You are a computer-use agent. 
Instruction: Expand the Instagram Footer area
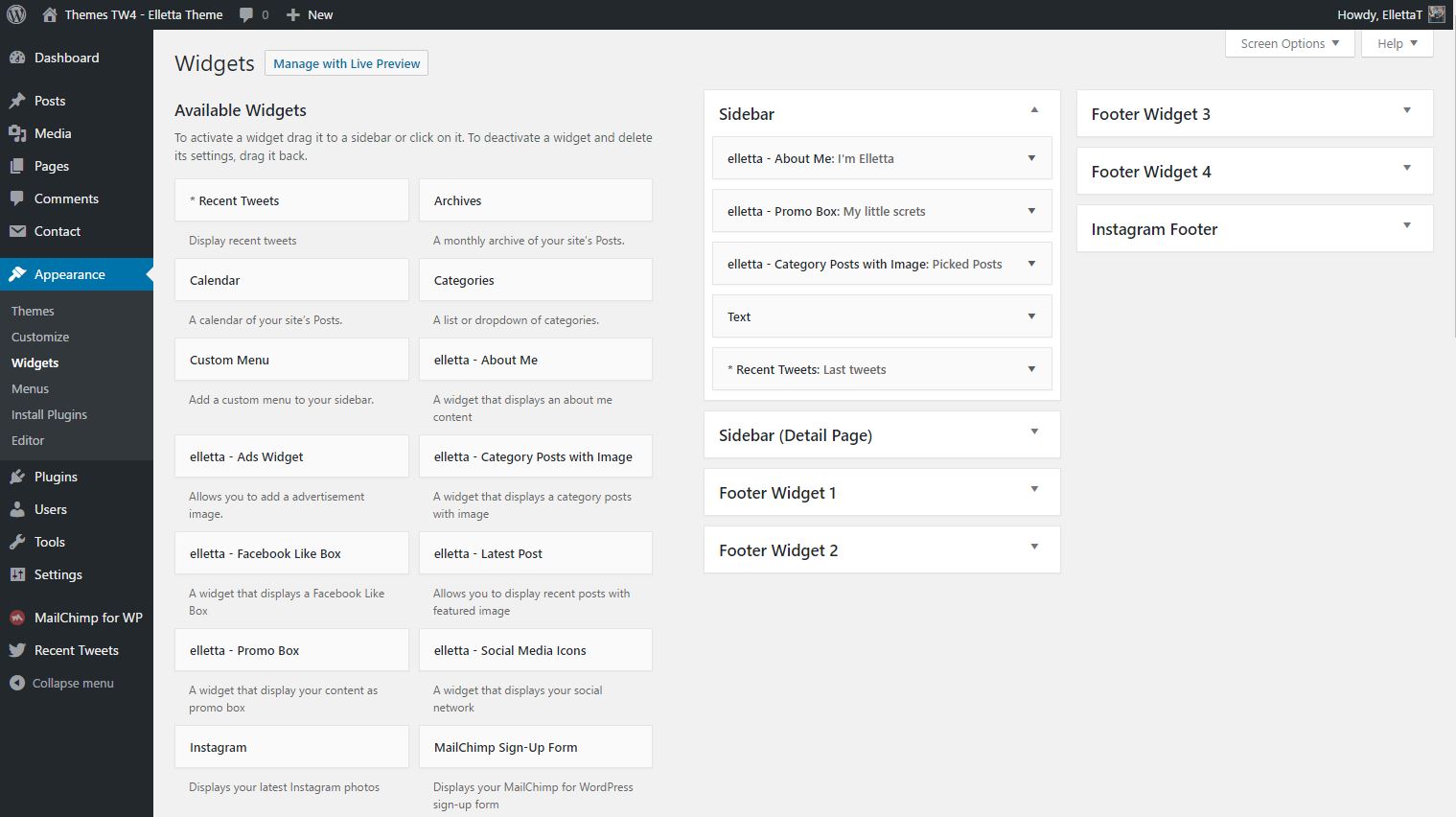1407,225
